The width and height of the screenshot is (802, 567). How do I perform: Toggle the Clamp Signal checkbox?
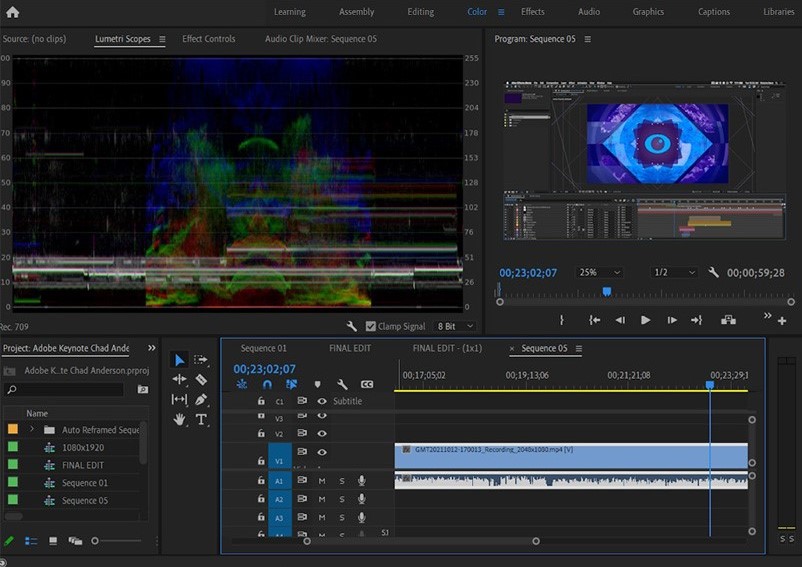pyautogui.click(x=371, y=326)
